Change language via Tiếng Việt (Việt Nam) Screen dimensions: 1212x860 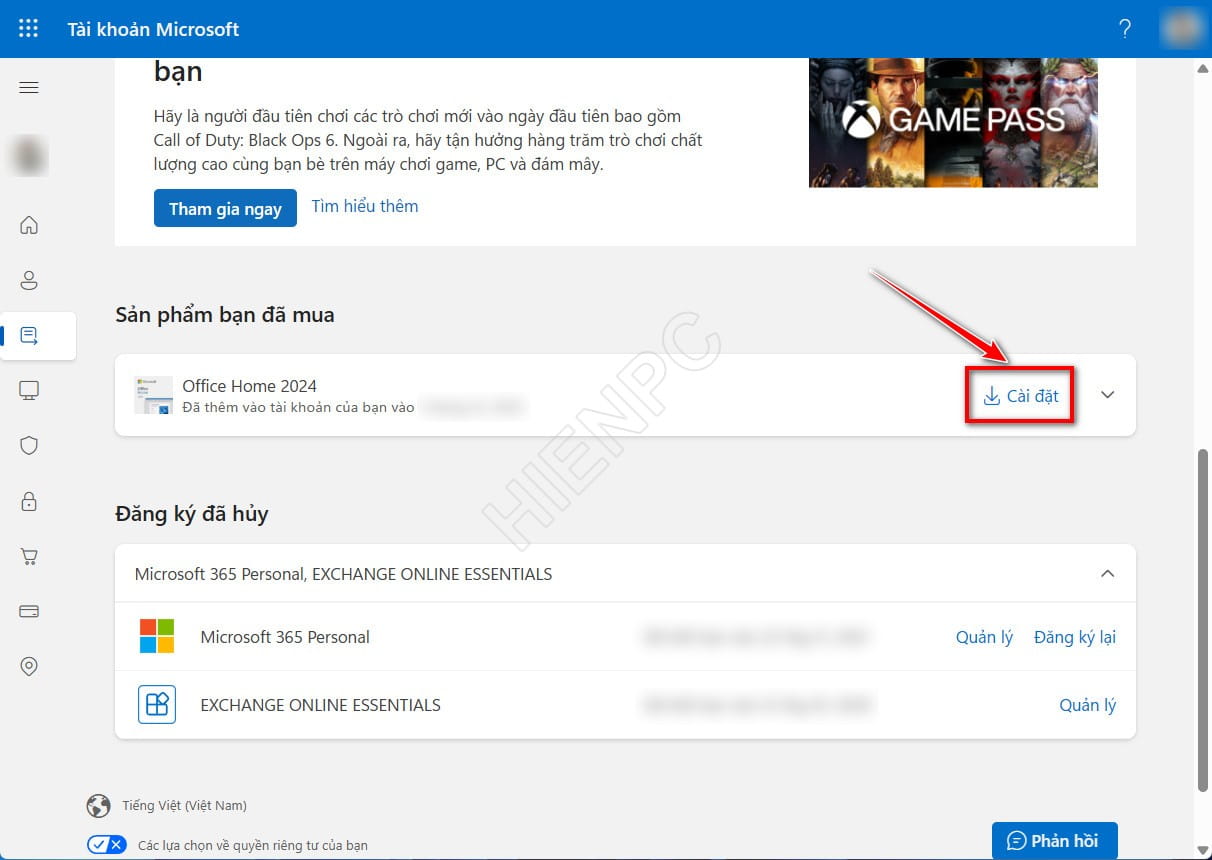184,805
